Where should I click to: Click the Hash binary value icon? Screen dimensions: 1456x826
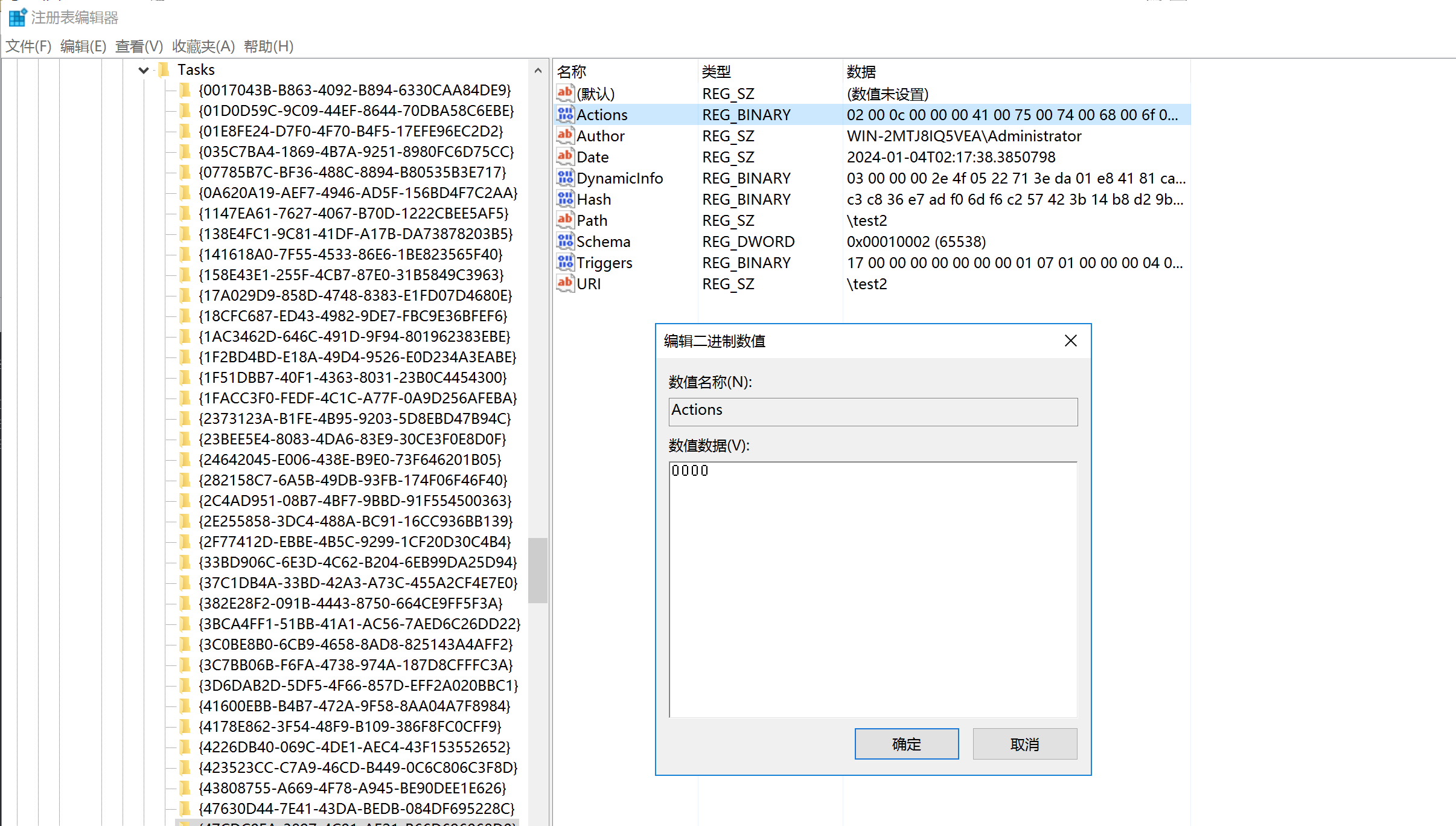pyautogui.click(x=565, y=199)
